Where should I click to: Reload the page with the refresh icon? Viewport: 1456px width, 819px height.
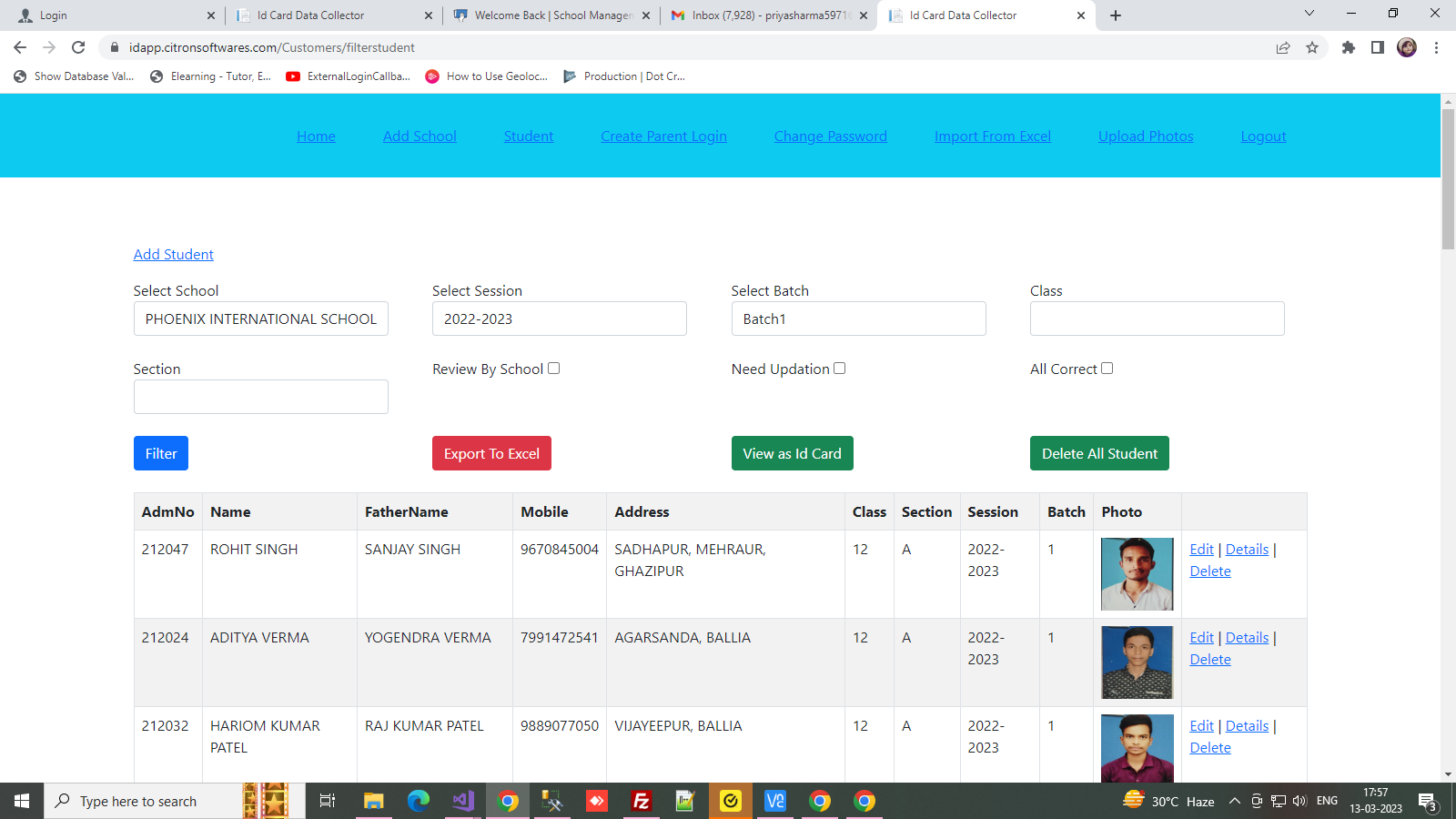(x=78, y=47)
